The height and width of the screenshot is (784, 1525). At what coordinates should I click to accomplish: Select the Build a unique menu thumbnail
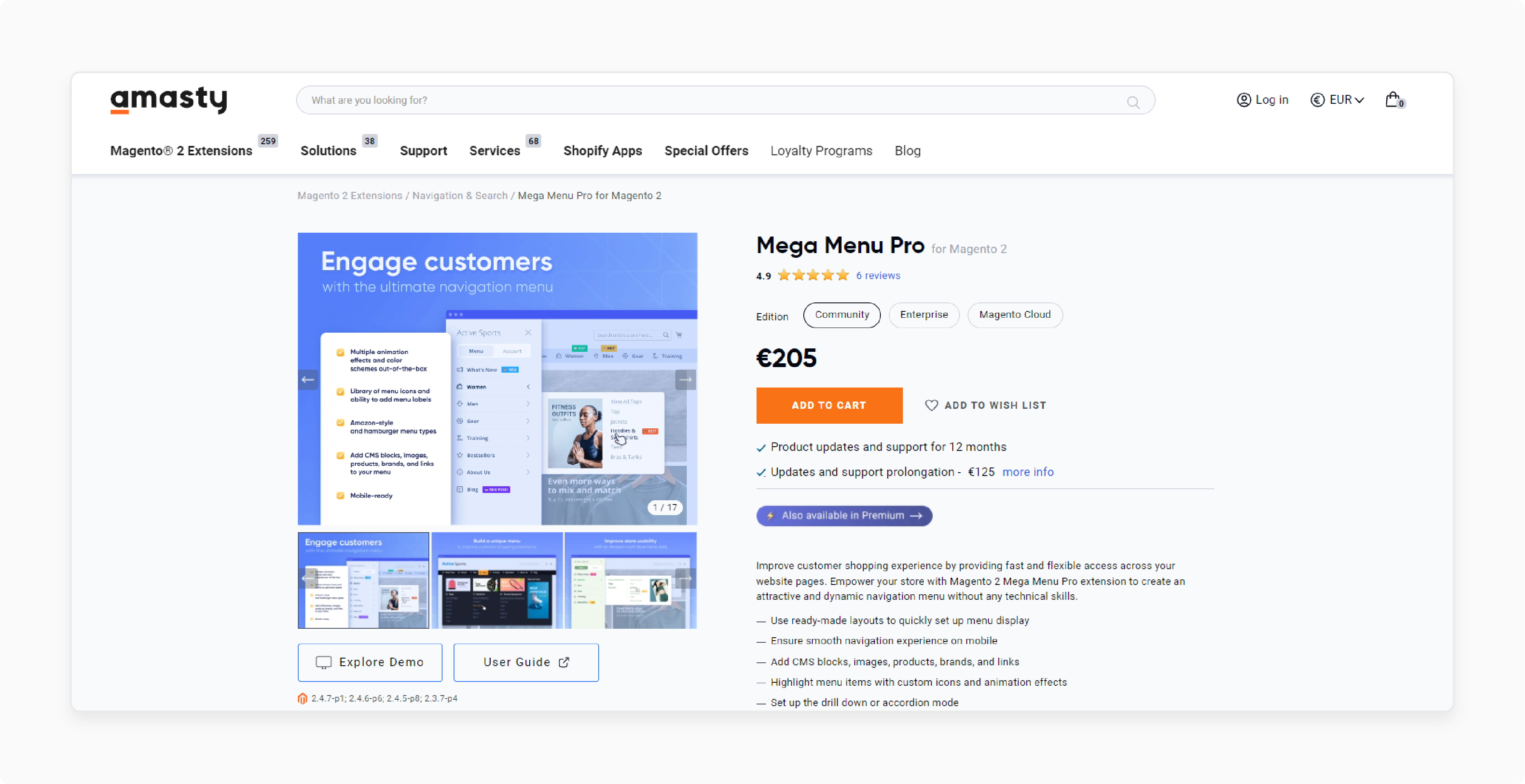[497, 581]
